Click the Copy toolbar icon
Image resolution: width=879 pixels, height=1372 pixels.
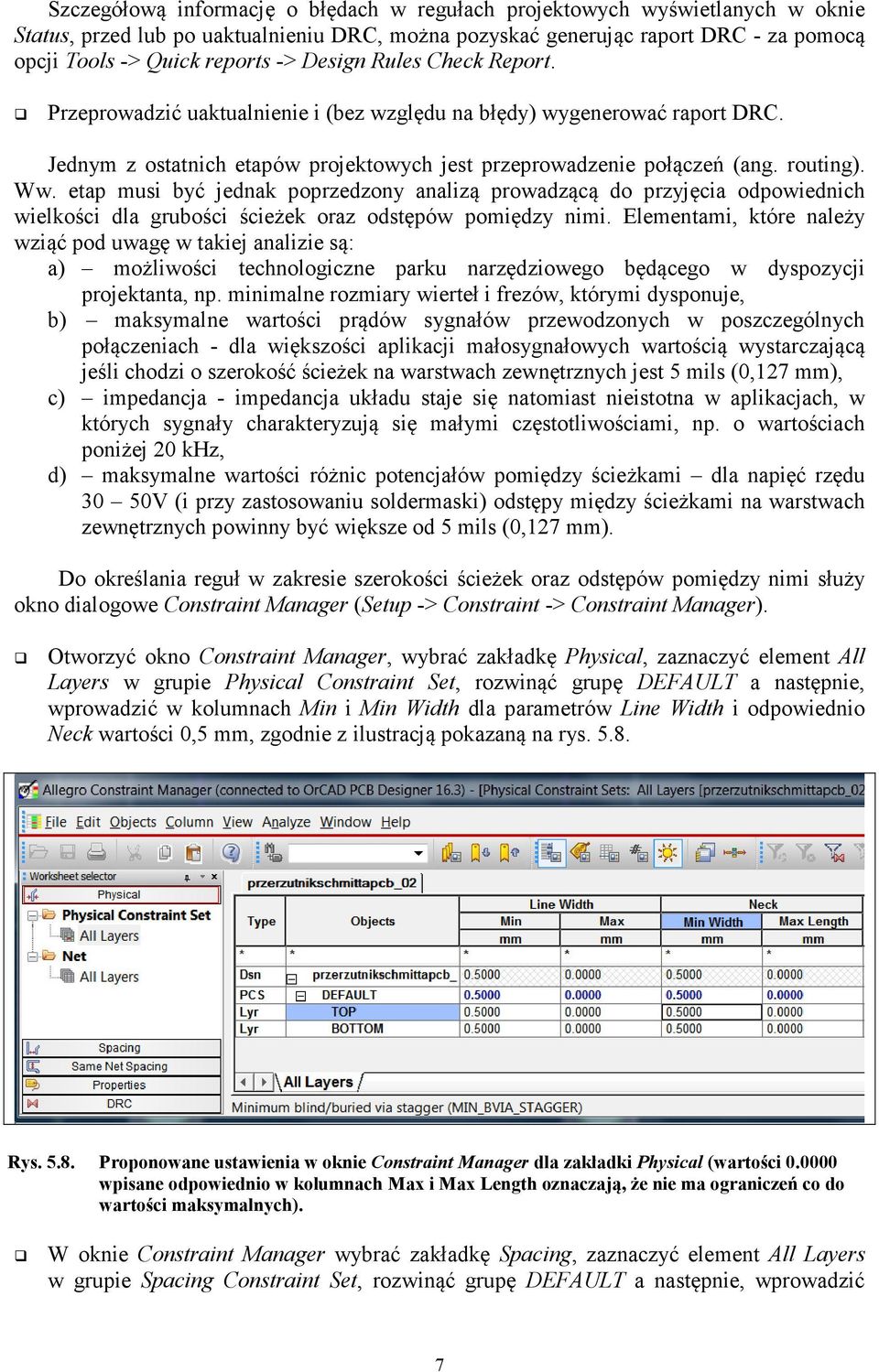[165, 852]
